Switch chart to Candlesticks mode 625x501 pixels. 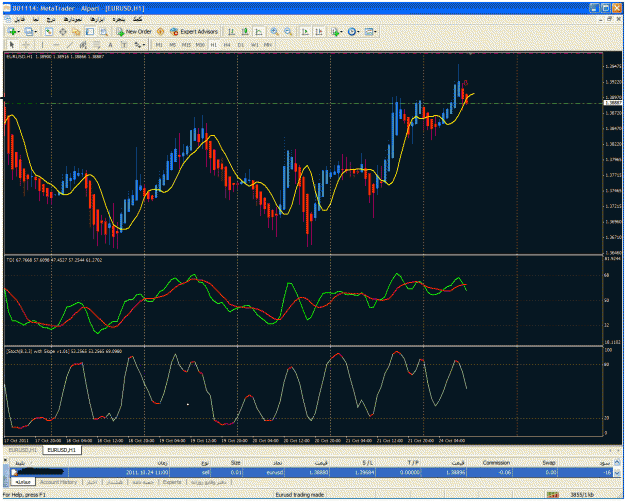point(245,31)
